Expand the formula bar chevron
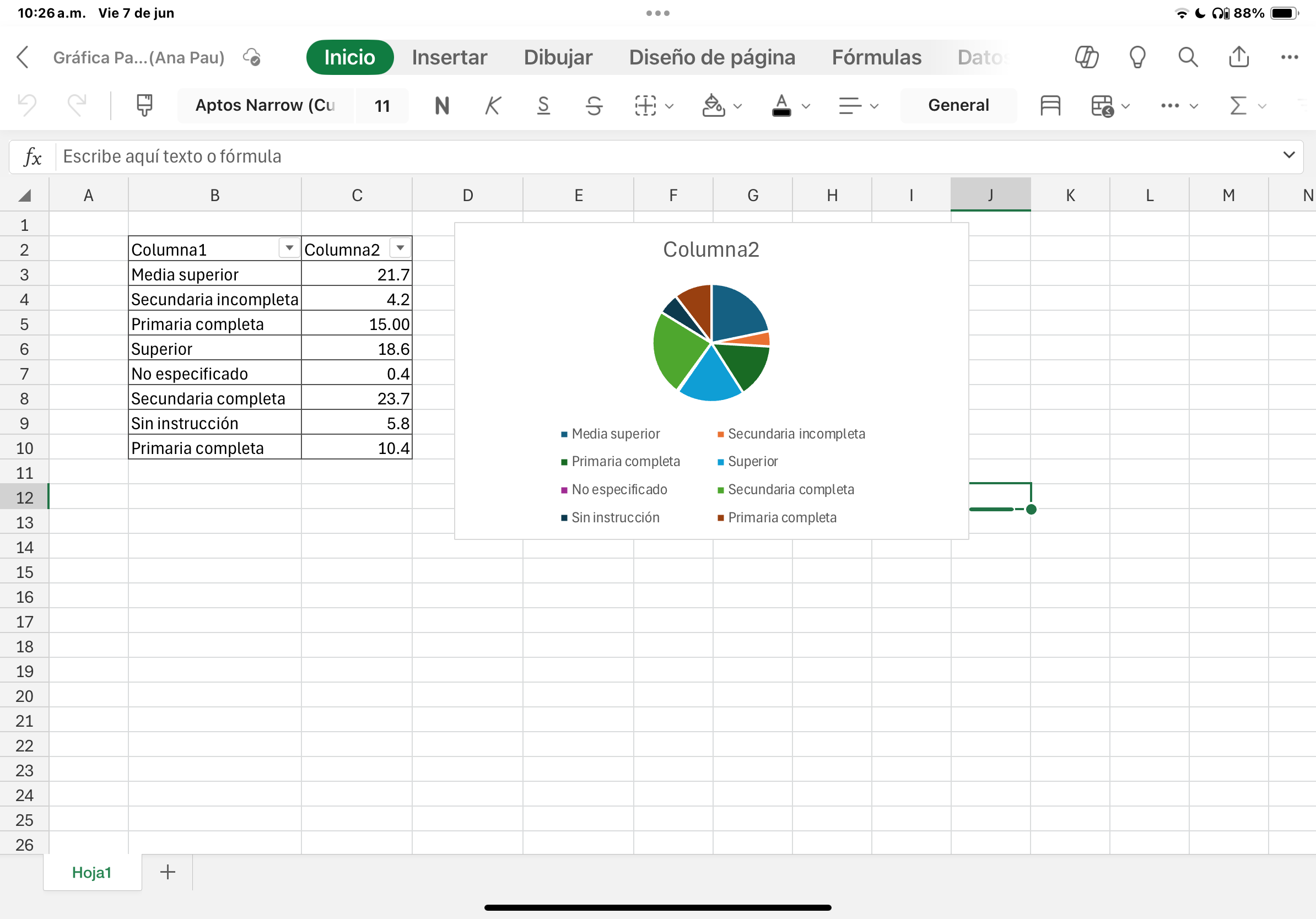1316x919 pixels. (x=1288, y=155)
